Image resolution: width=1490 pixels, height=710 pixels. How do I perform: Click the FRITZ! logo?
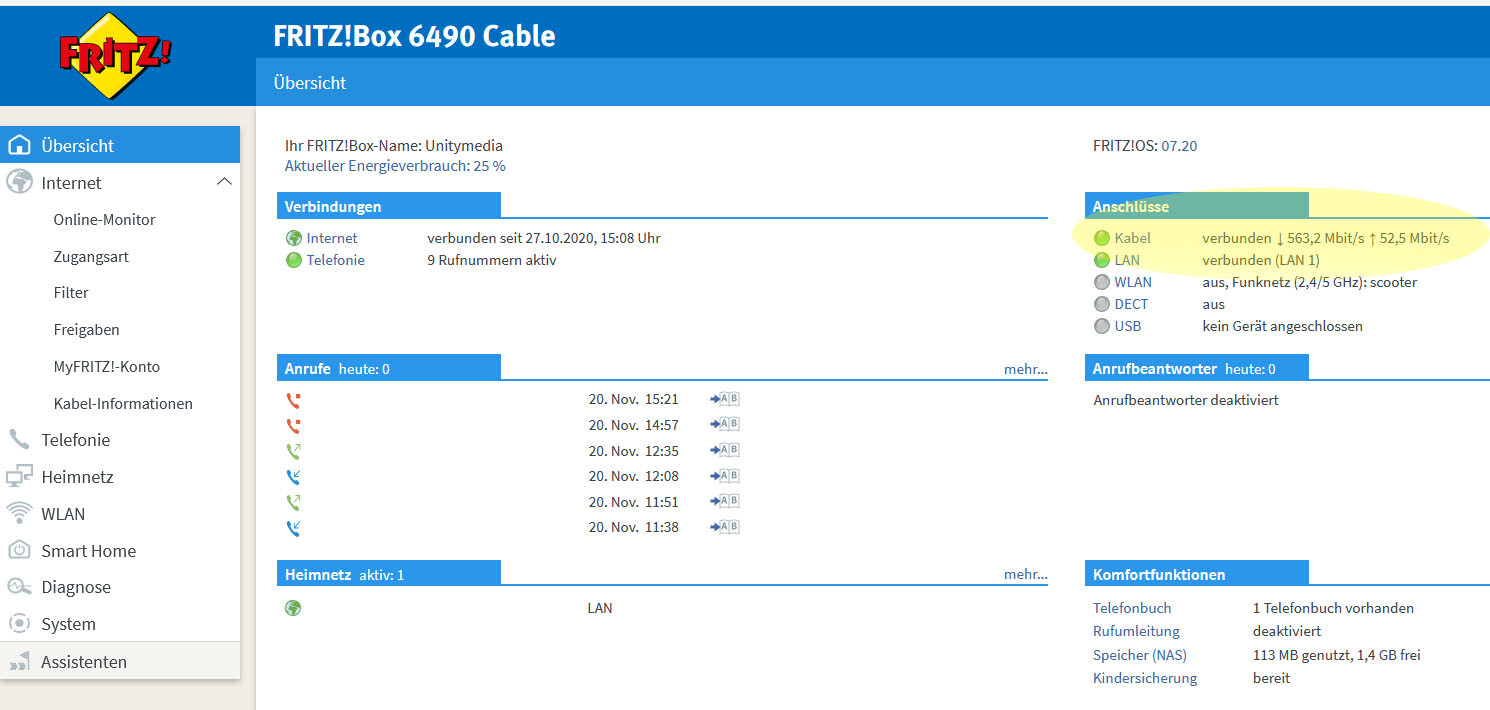pyautogui.click(x=115, y=56)
